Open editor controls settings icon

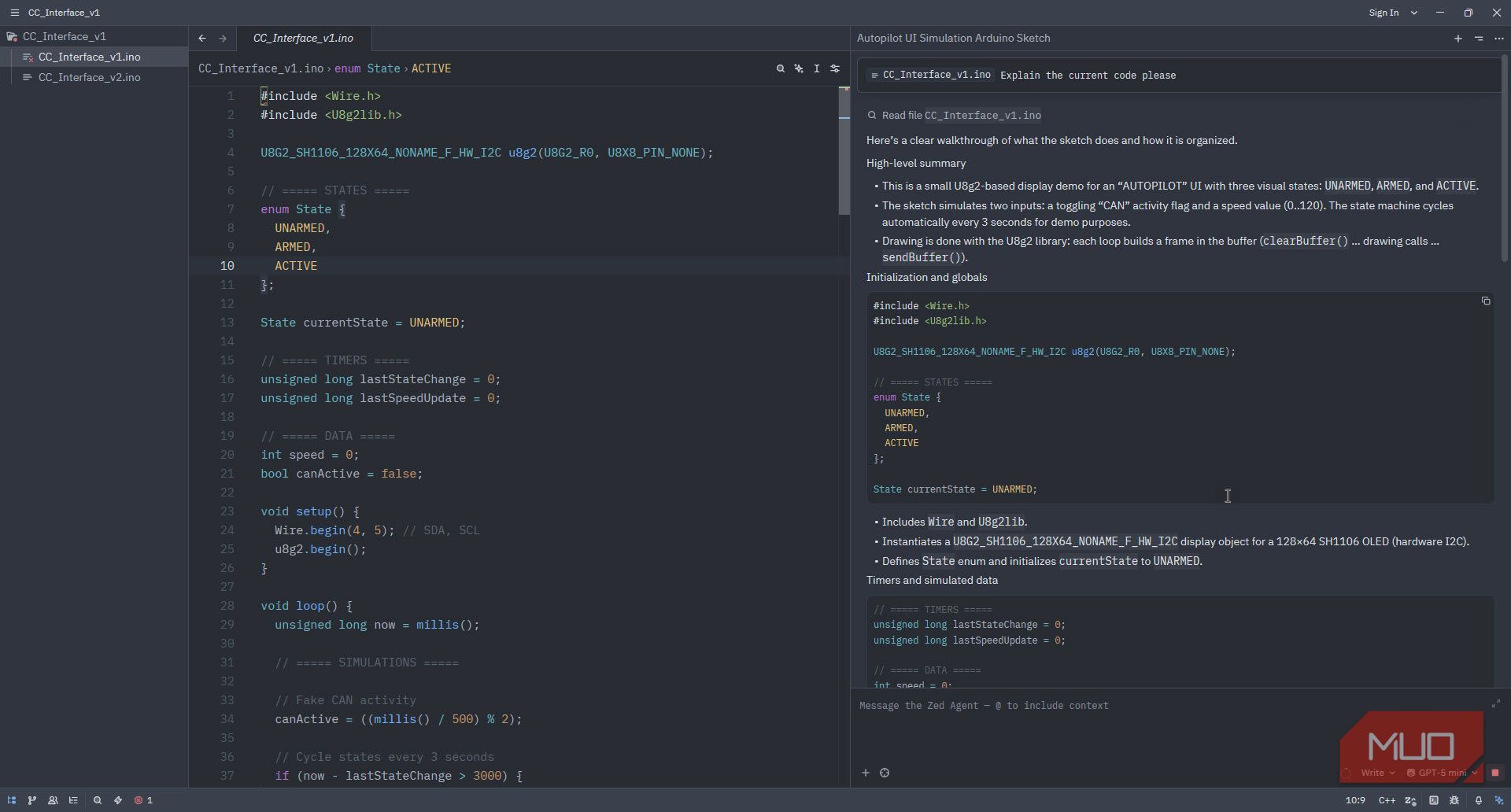[x=835, y=68]
